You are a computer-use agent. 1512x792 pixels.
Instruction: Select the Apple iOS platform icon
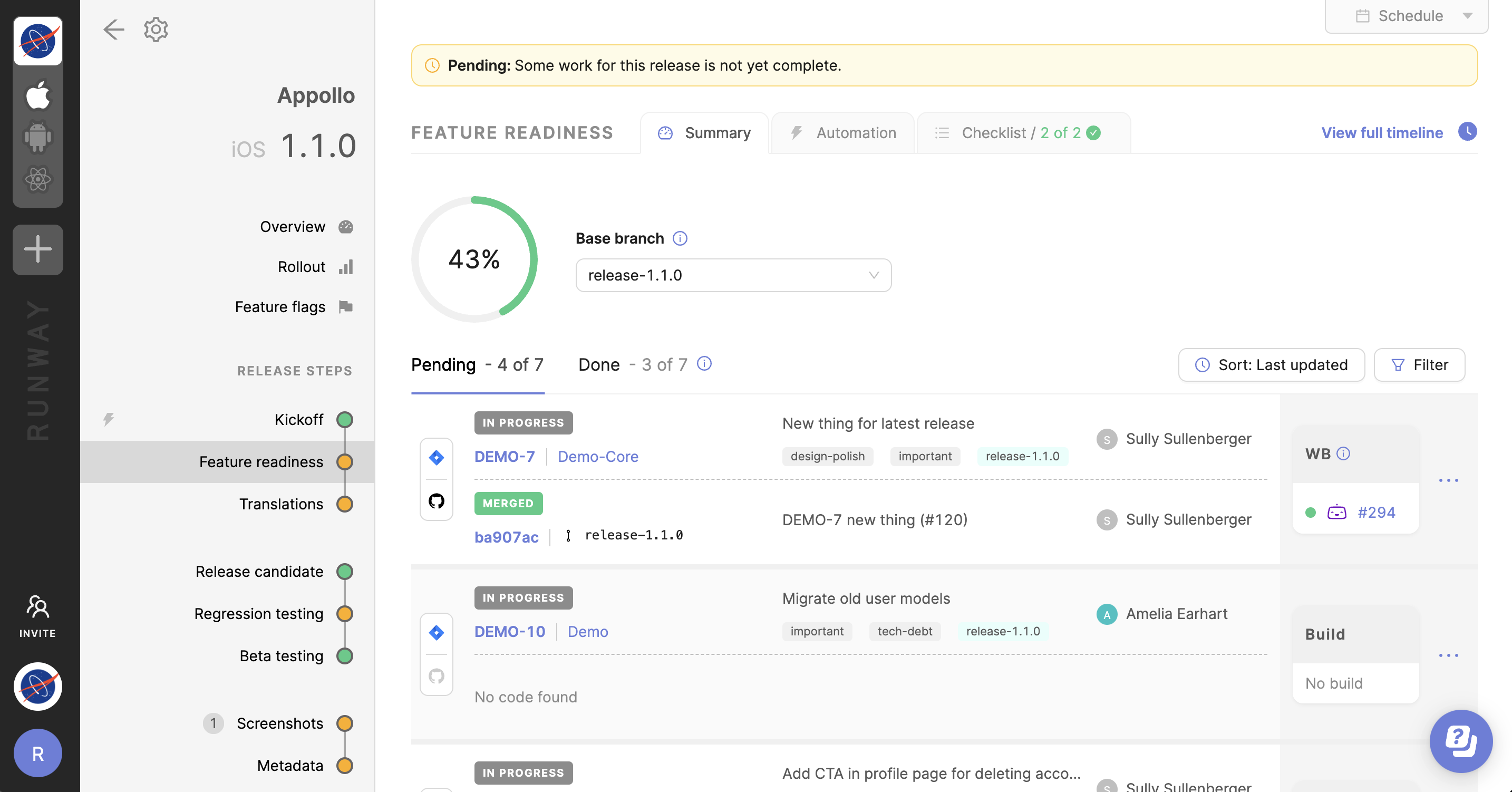38,95
